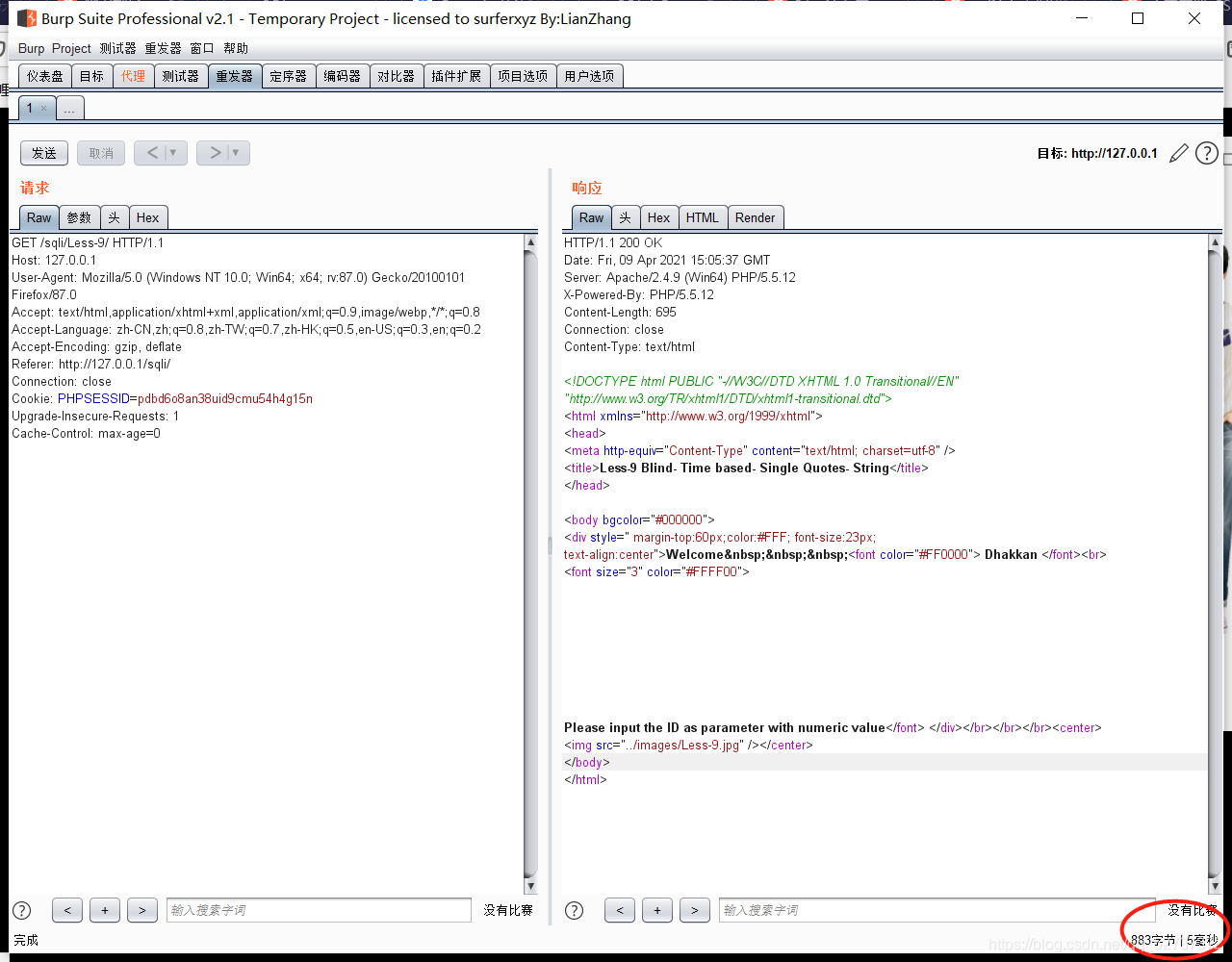
Task: Switch to the 目标 tab
Action: tap(92, 76)
